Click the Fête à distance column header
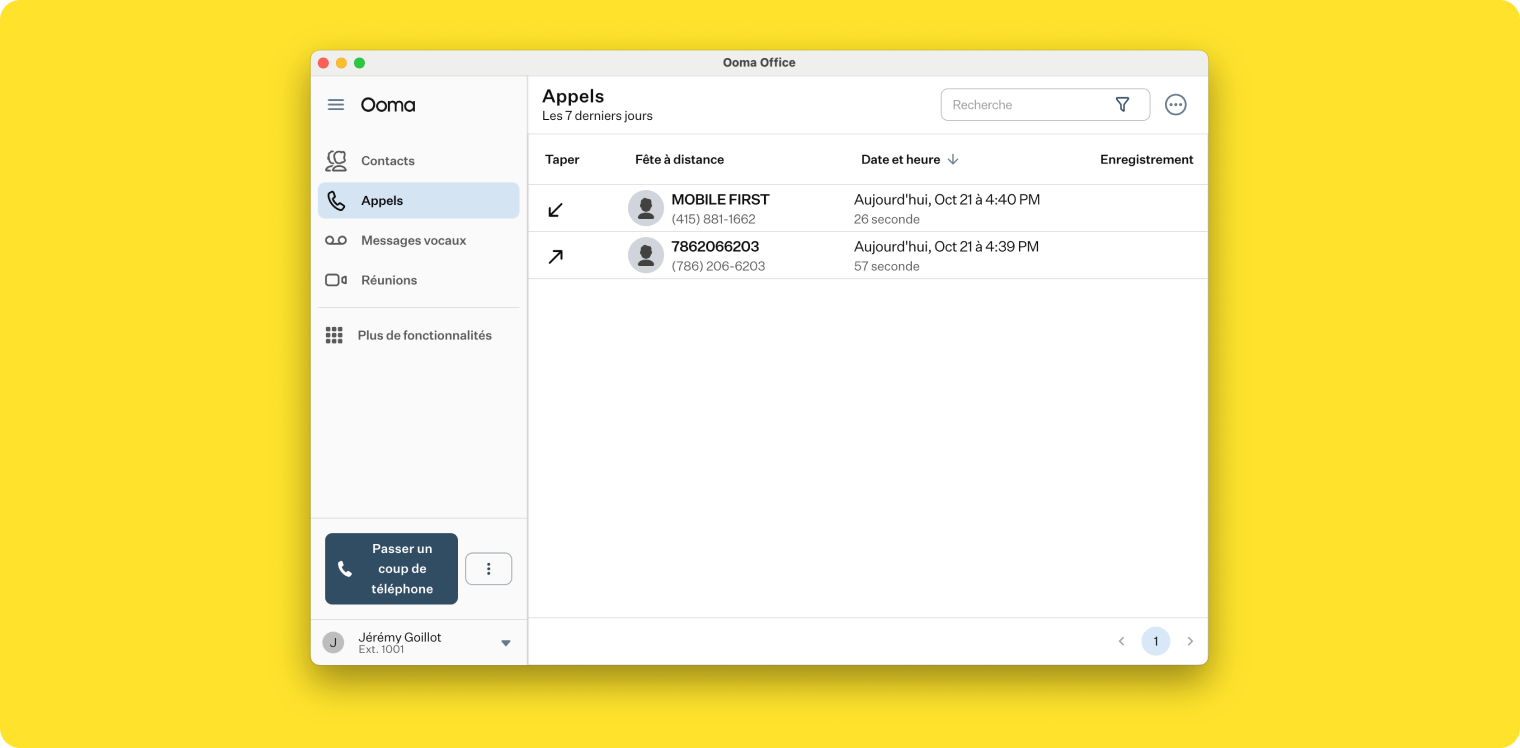1520x748 pixels. [x=680, y=160]
